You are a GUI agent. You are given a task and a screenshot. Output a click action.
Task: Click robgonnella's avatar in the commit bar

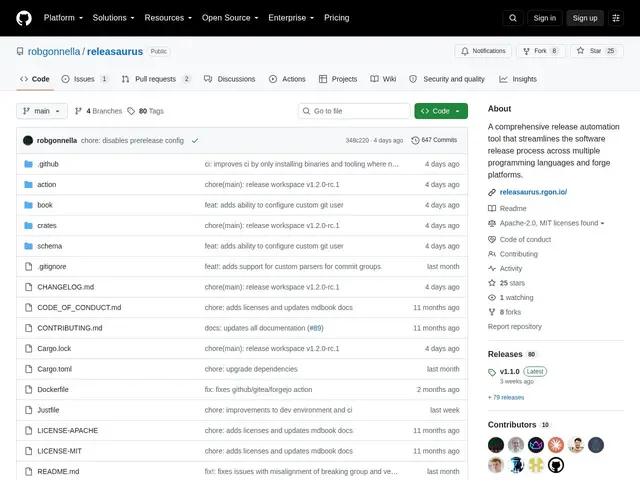(x=28, y=140)
